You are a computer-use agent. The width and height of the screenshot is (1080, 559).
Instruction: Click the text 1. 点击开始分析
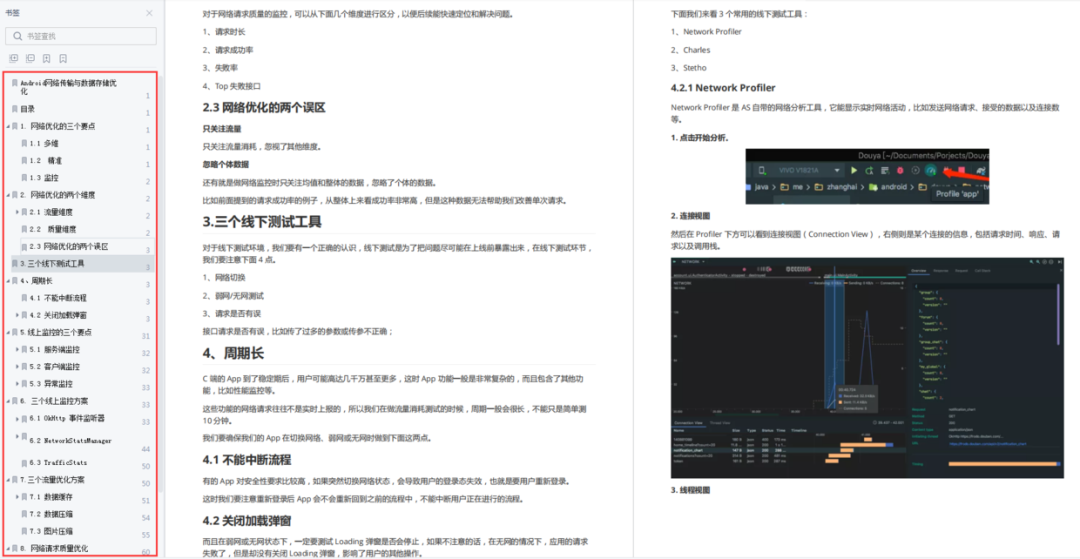pyautogui.click(x=700, y=137)
